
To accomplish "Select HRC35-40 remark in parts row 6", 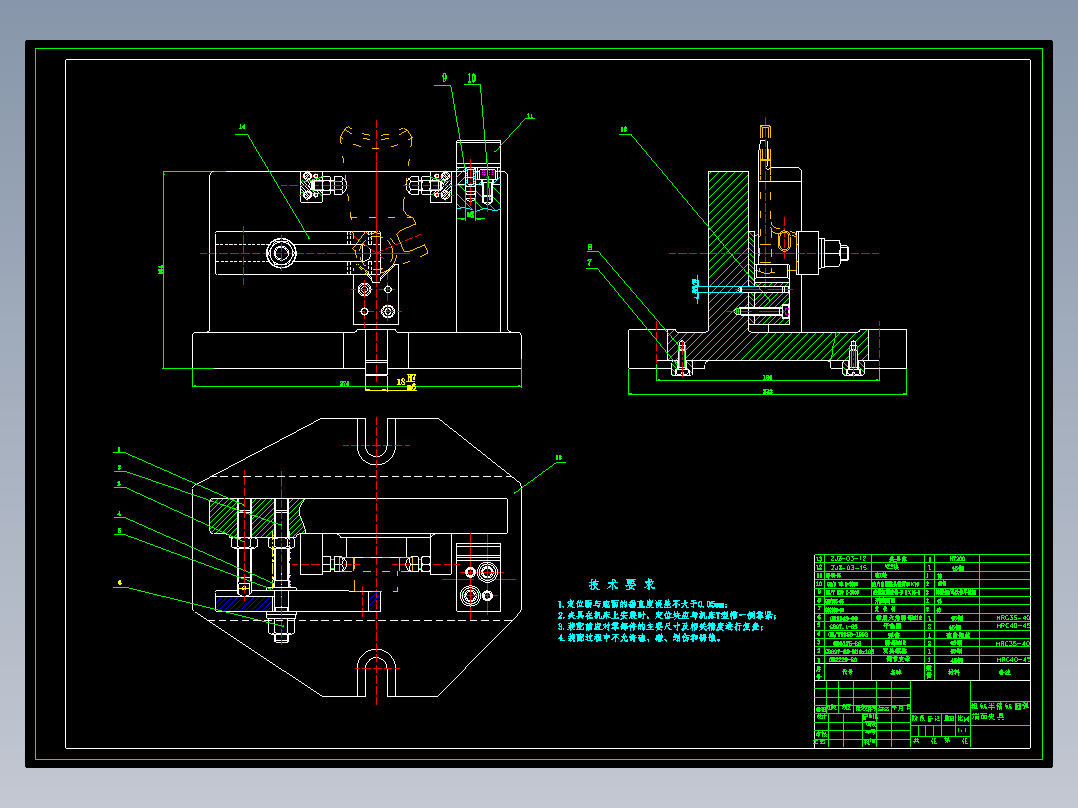I will [1013, 618].
